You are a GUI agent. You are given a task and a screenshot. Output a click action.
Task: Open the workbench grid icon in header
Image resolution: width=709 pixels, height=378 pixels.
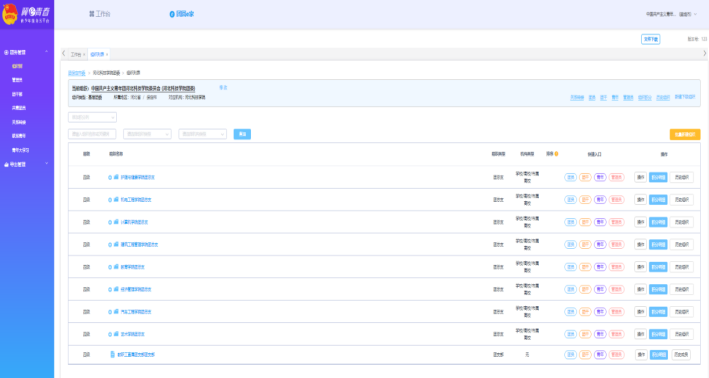click(92, 14)
